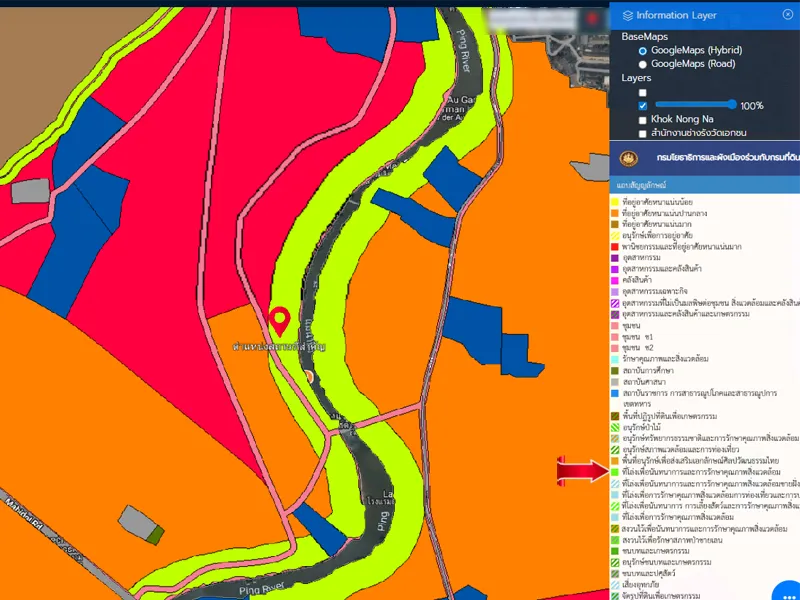Click the blue สถาบันราชการ legend swatch
Image resolution: width=800 pixels, height=600 pixels.
(x=615, y=394)
